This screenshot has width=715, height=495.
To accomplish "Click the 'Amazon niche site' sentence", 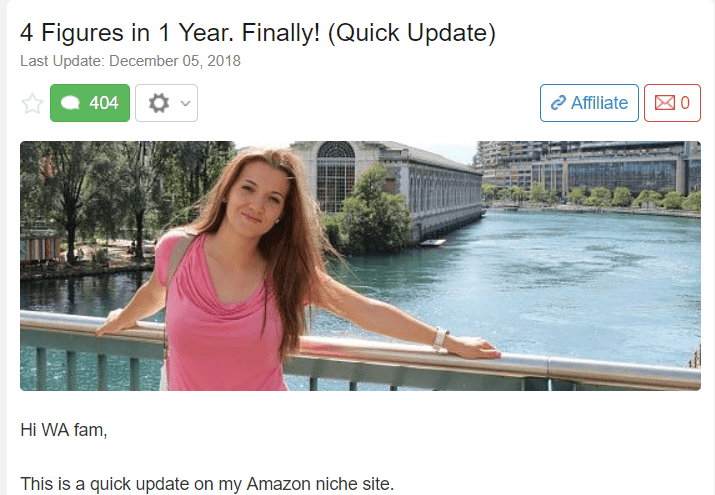I will (x=207, y=484).
